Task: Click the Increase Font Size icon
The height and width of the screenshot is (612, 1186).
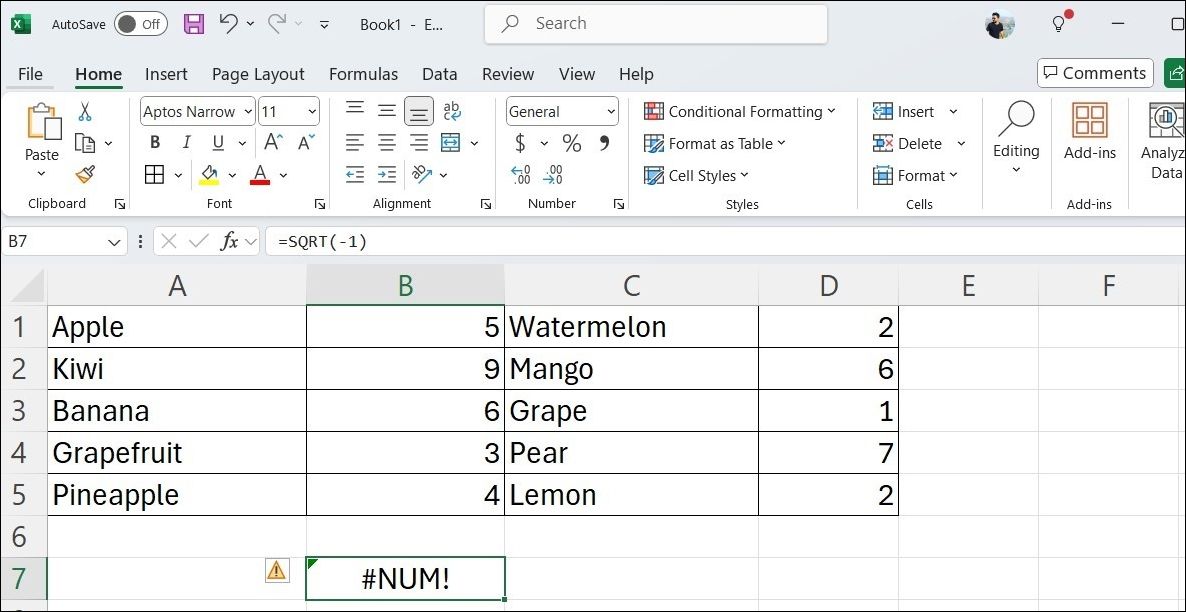Action: 272,143
